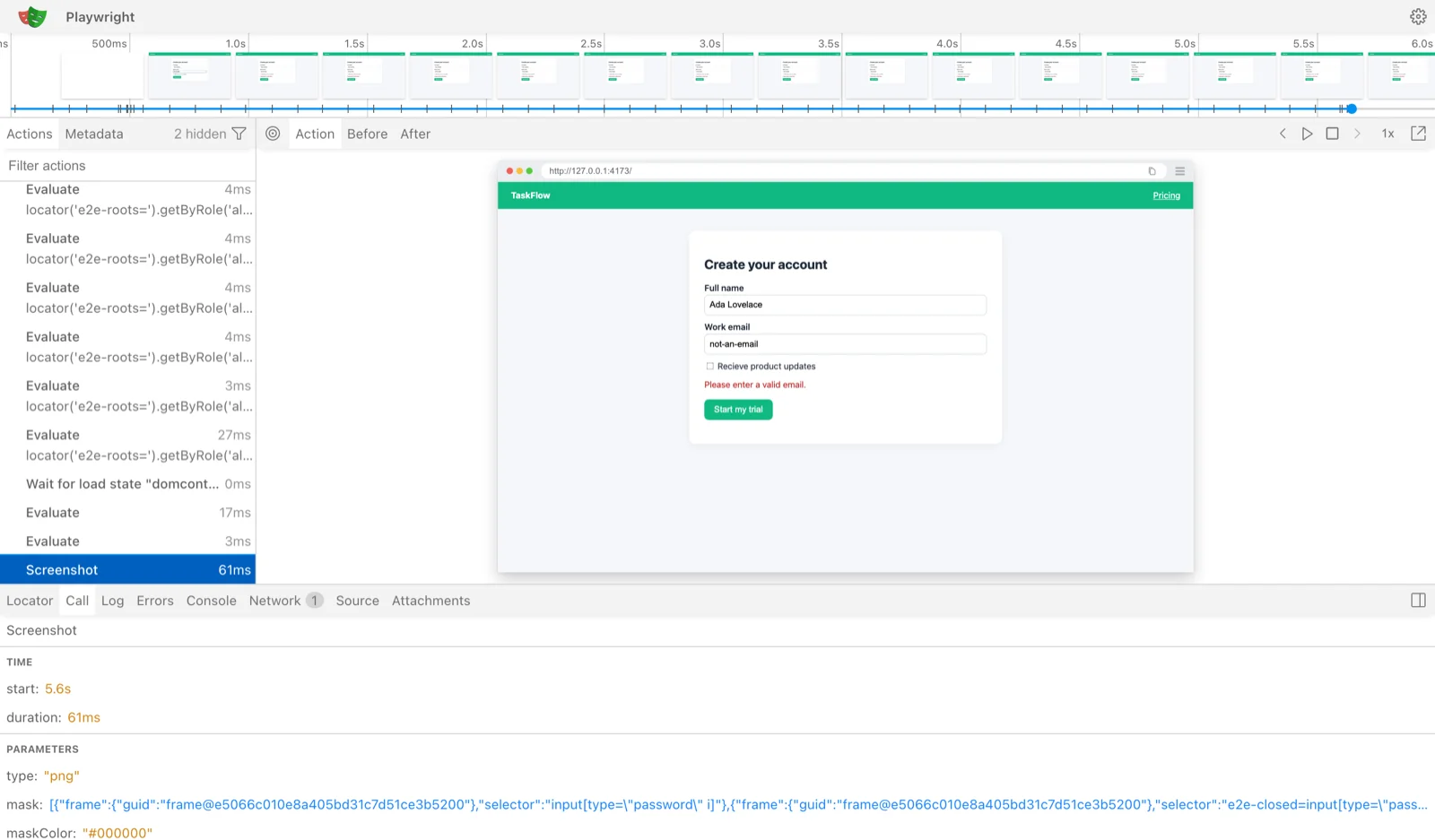Select the Action snapshot tab
Screen dimensions: 1435x840
(315, 134)
